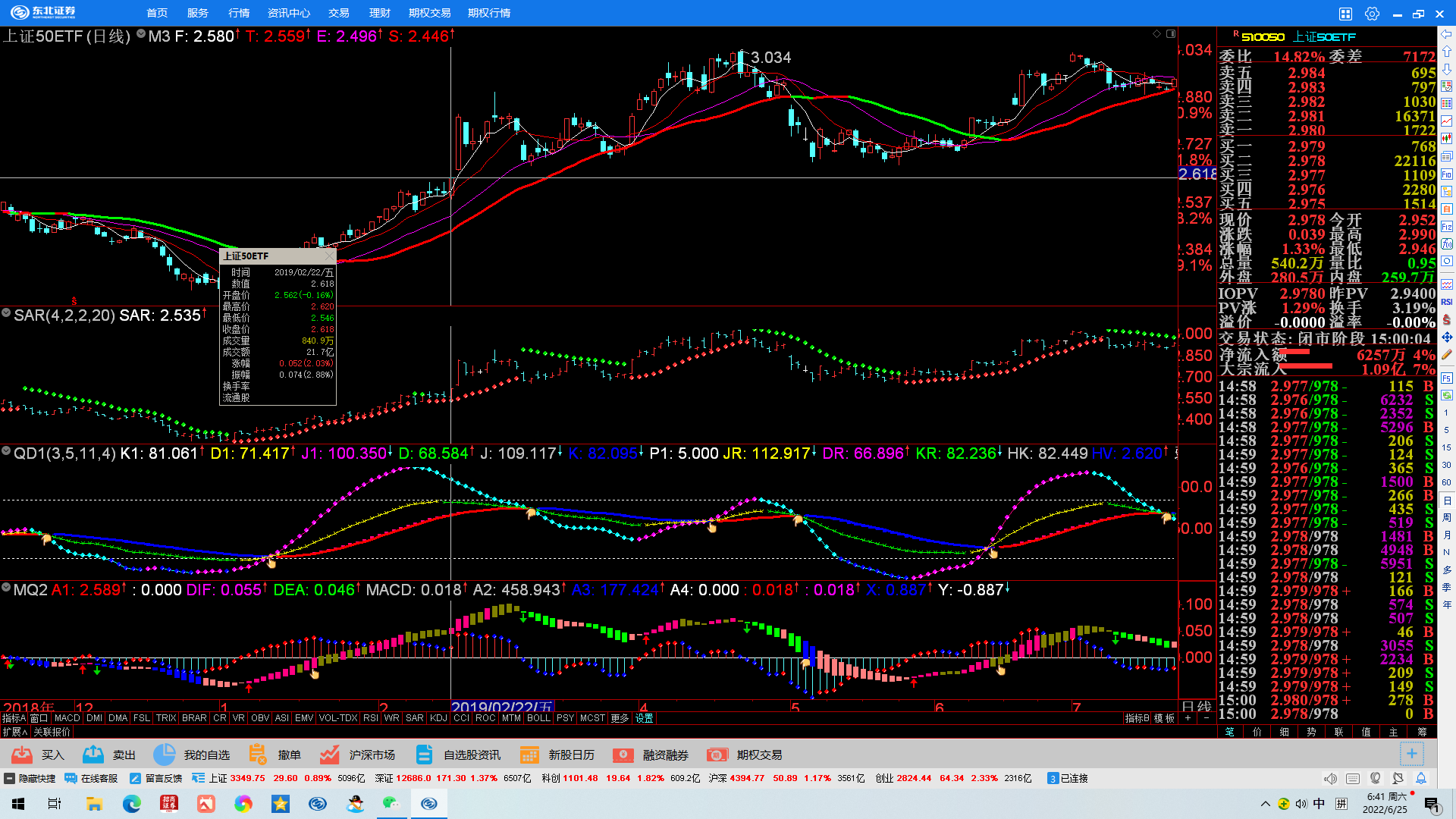Toggle 隐藏快捷 to hide shortcut bar

click(30, 778)
